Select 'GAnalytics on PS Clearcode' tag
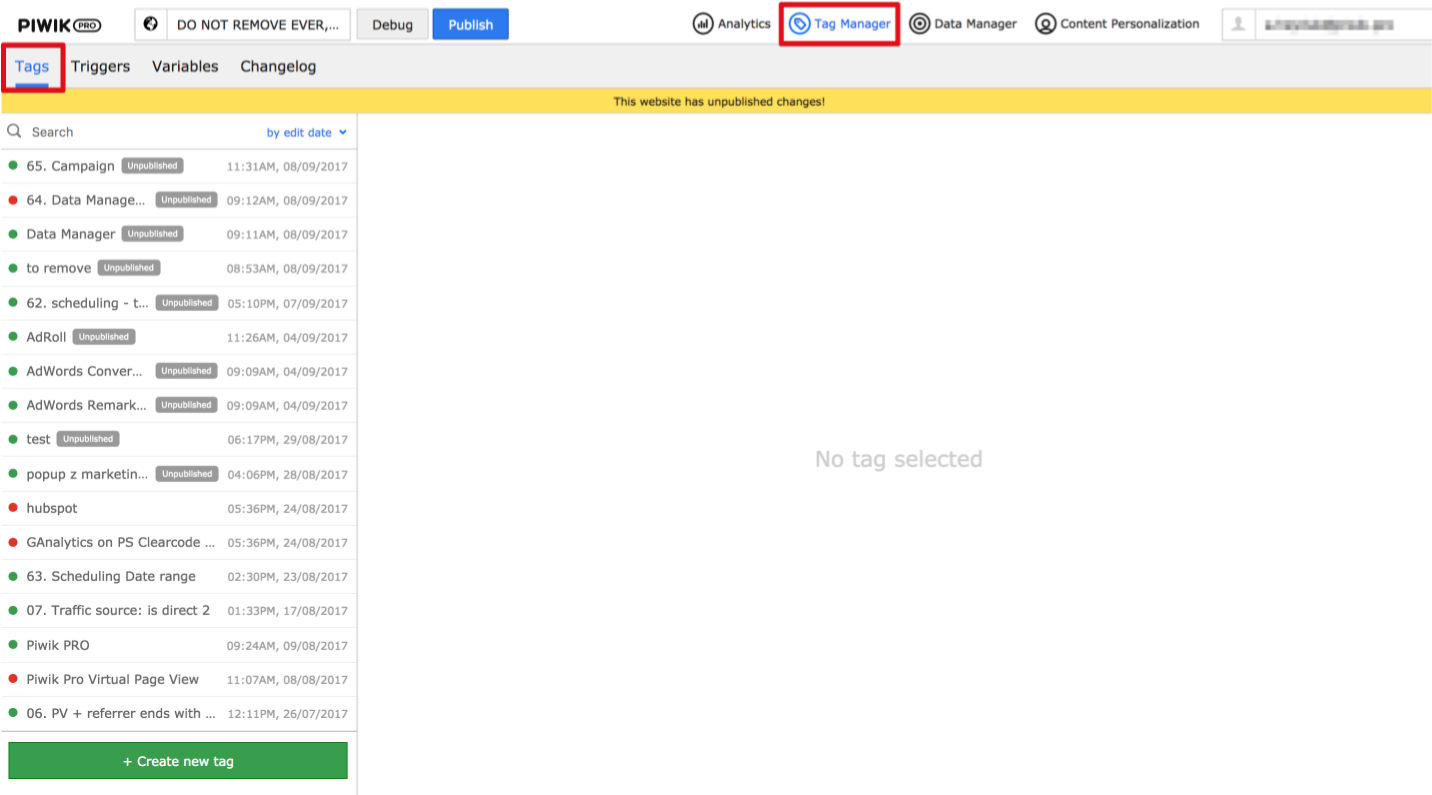Screen dimensions: 1432x795 [x=179, y=542]
